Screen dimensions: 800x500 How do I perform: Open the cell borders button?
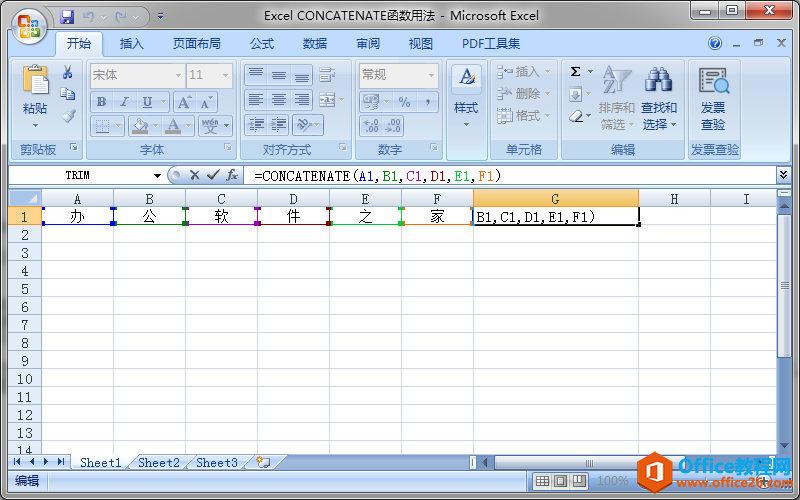[x=103, y=126]
